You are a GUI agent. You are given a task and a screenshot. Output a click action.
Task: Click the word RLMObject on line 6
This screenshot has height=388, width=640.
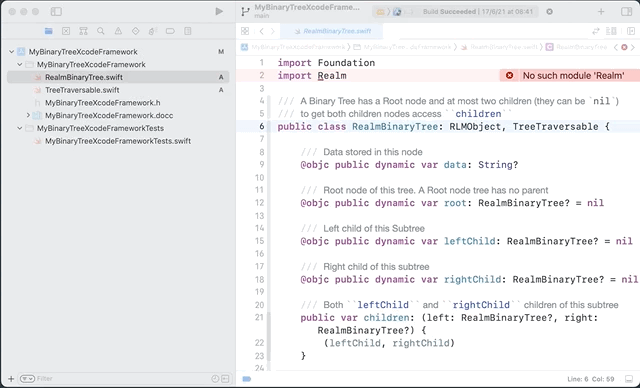pos(475,126)
